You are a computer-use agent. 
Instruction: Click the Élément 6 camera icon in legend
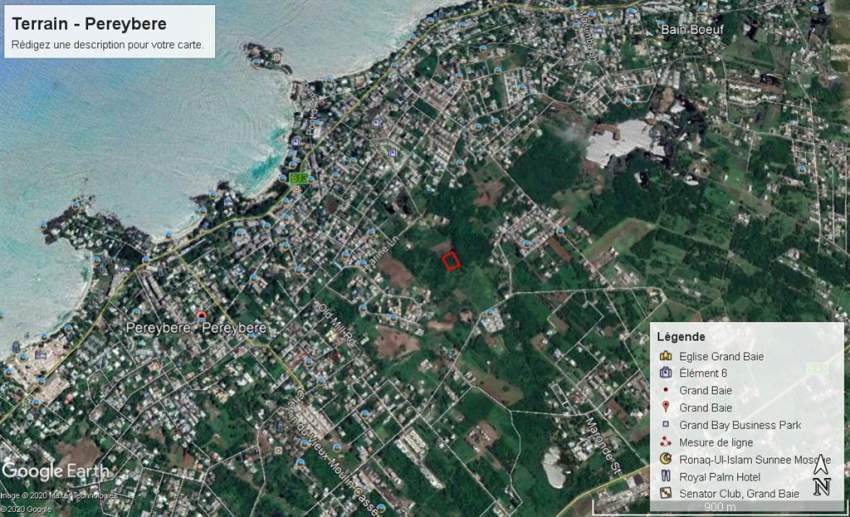[665, 373]
